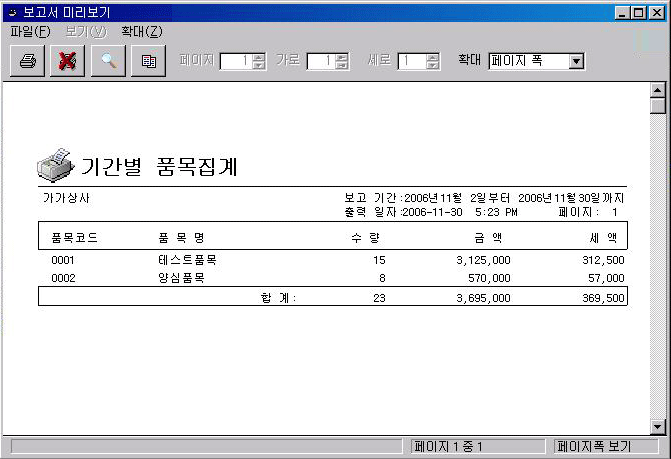Click the 수 량 column header
This screenshot has height=459, width=671.
coord(365,237)
